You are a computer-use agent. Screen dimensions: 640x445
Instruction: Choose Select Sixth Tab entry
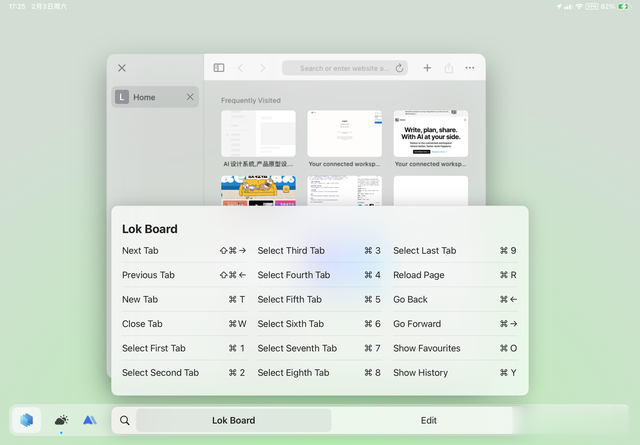click(320, 324)
